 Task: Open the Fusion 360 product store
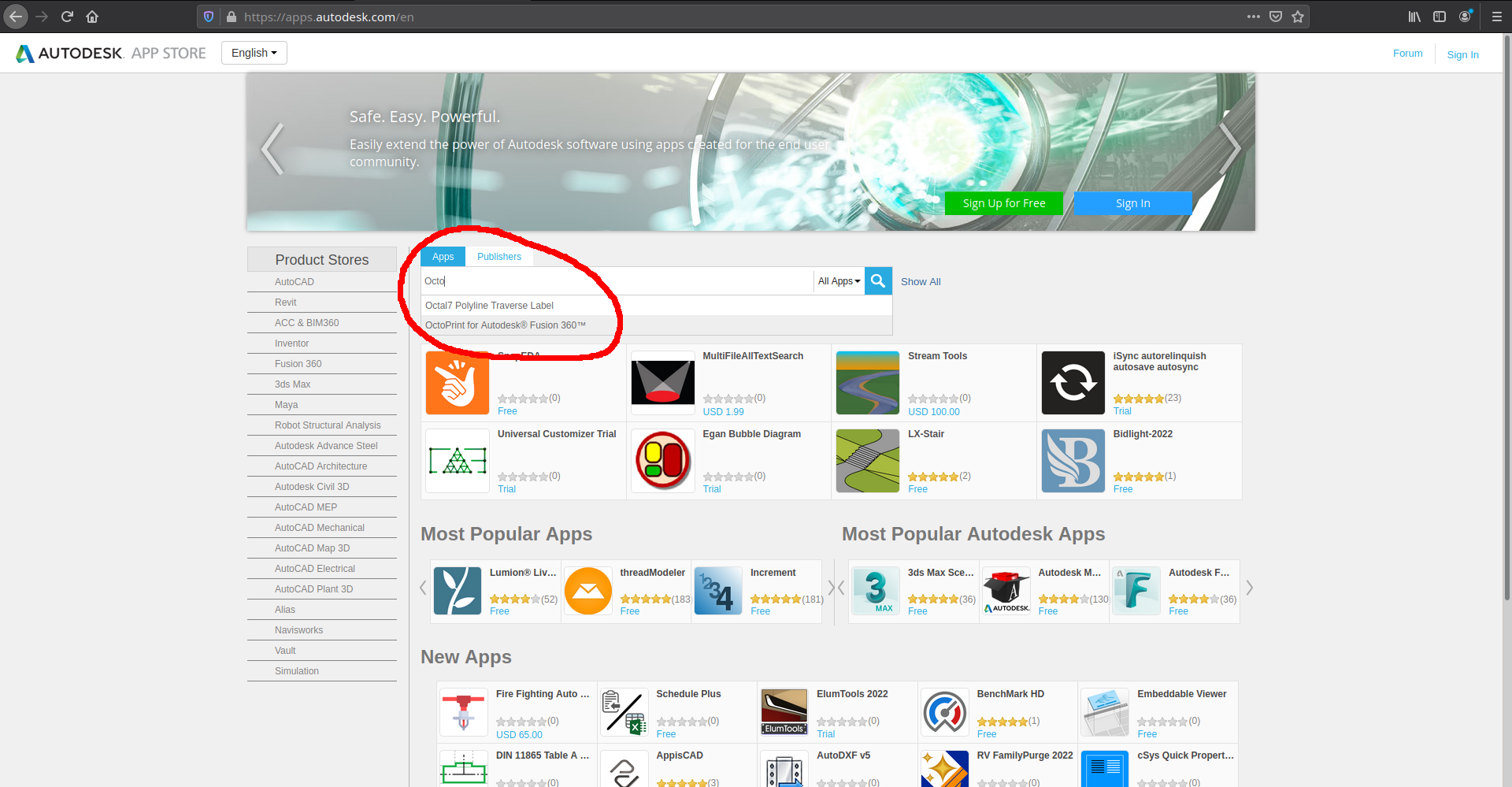point(298,364)
